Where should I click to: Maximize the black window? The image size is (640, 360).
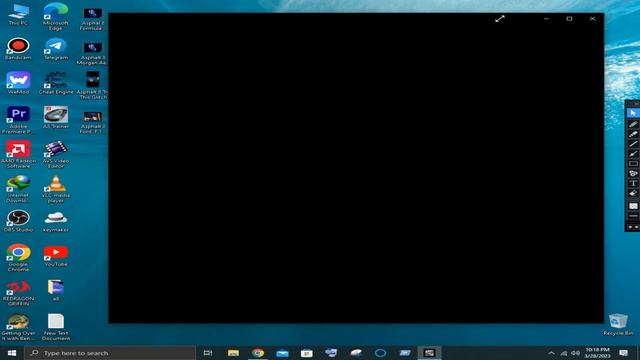pyautogui.click(x=569, y=19)
